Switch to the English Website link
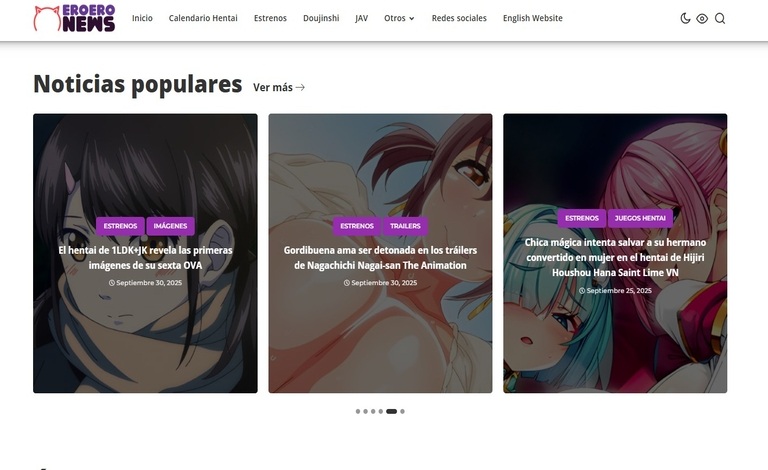 click(532, 18)
